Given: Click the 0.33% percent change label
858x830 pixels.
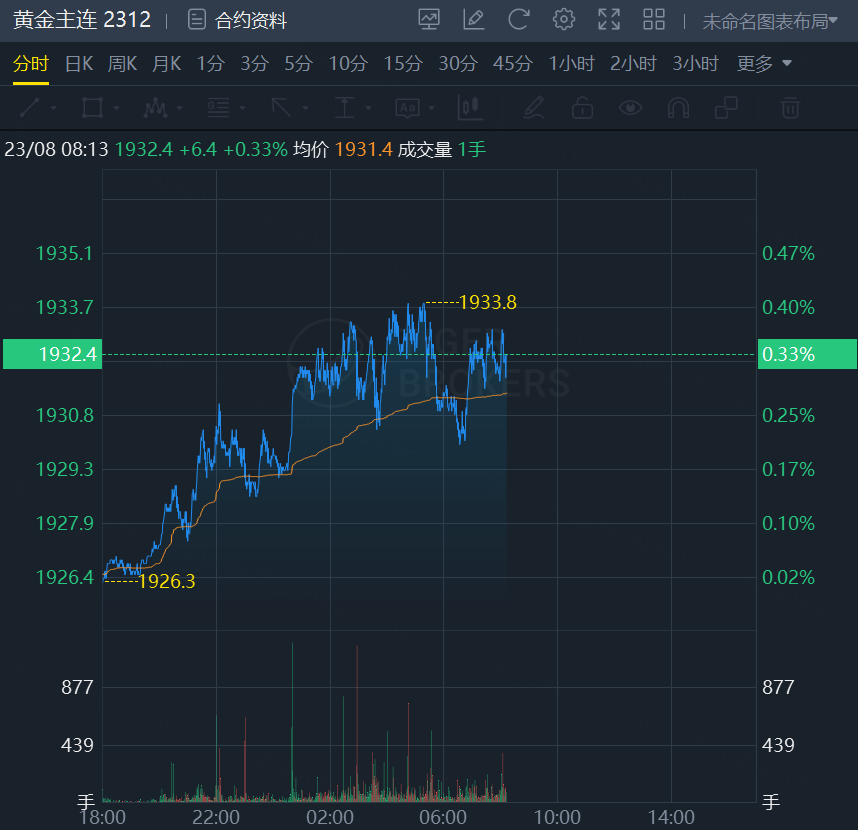Looking at the screenshot, I should coord(807,354).
